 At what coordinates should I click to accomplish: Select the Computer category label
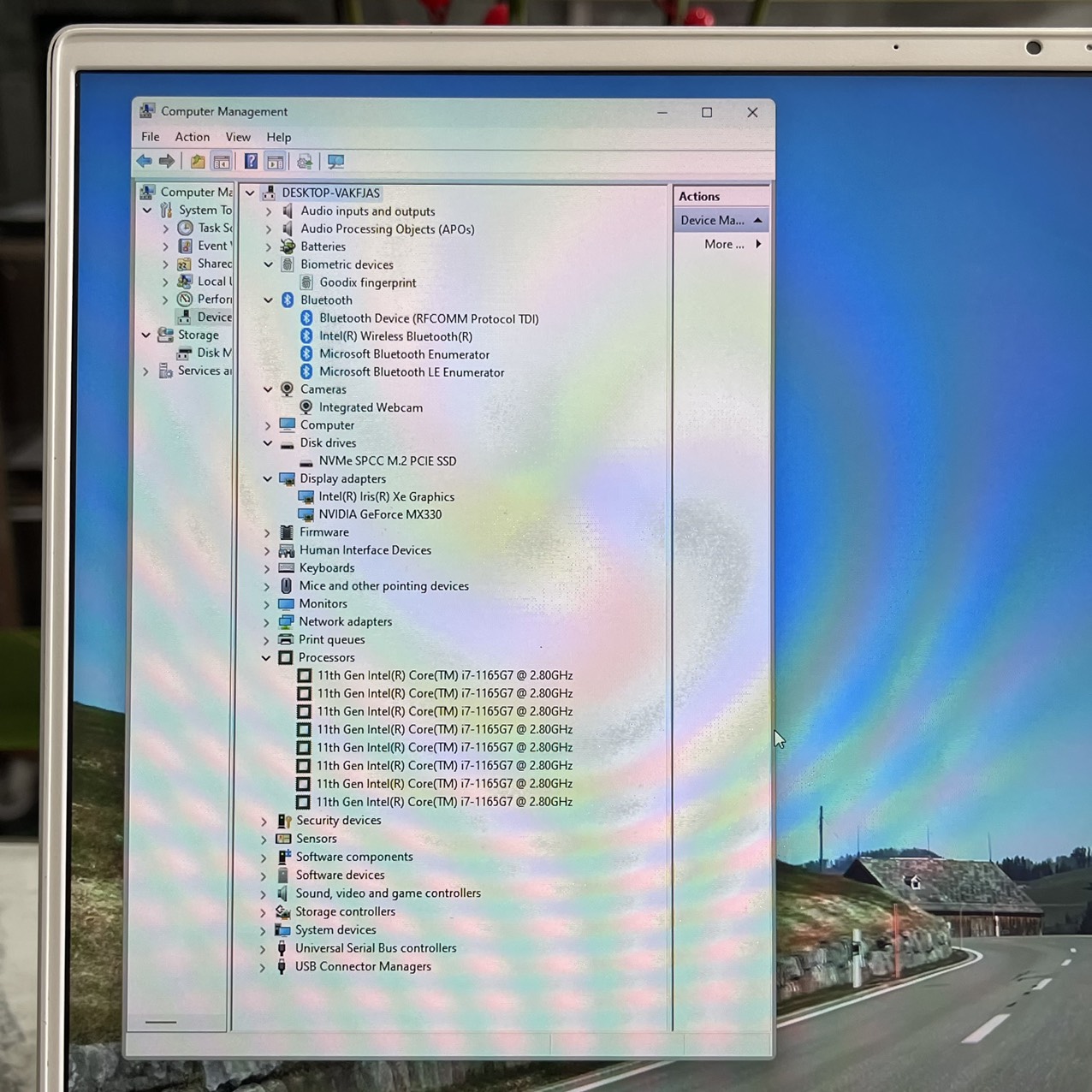pos(327,425)
